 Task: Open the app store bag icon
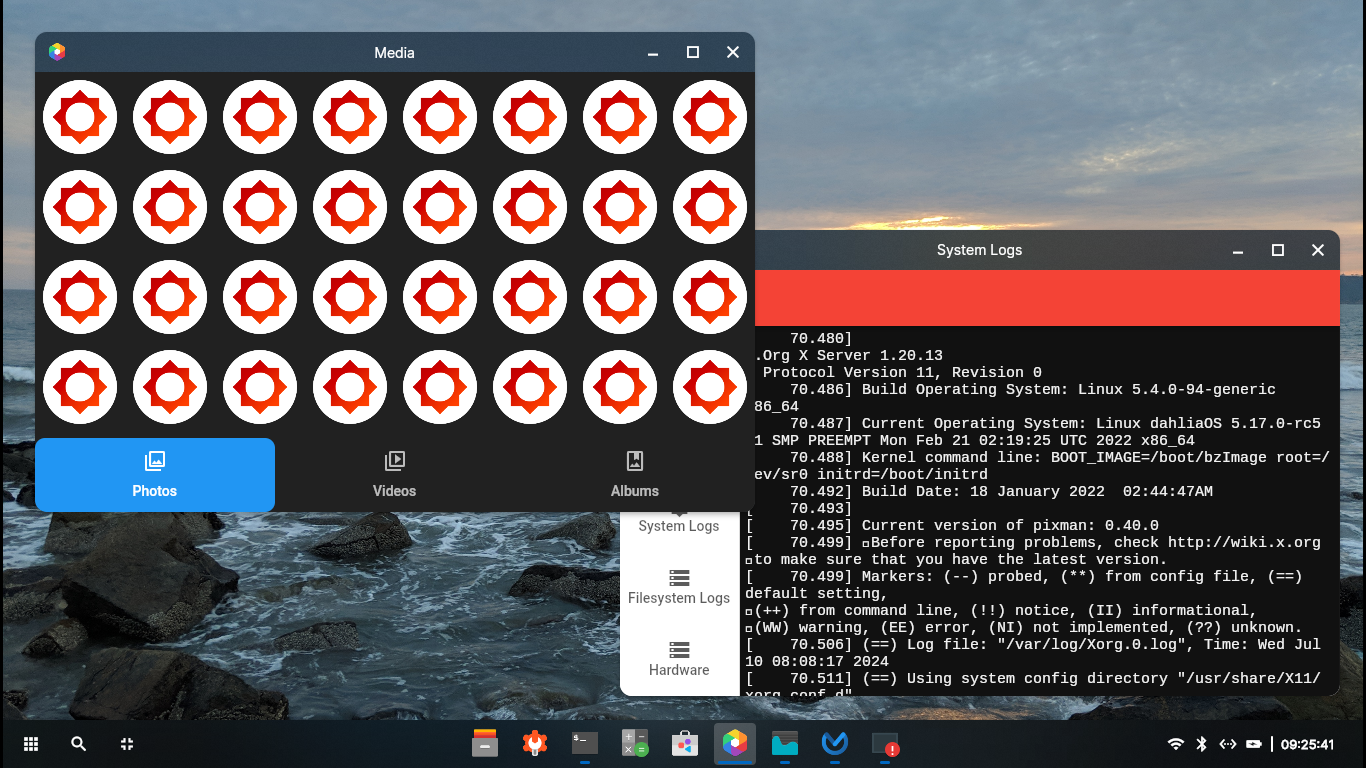pos(685,744)
